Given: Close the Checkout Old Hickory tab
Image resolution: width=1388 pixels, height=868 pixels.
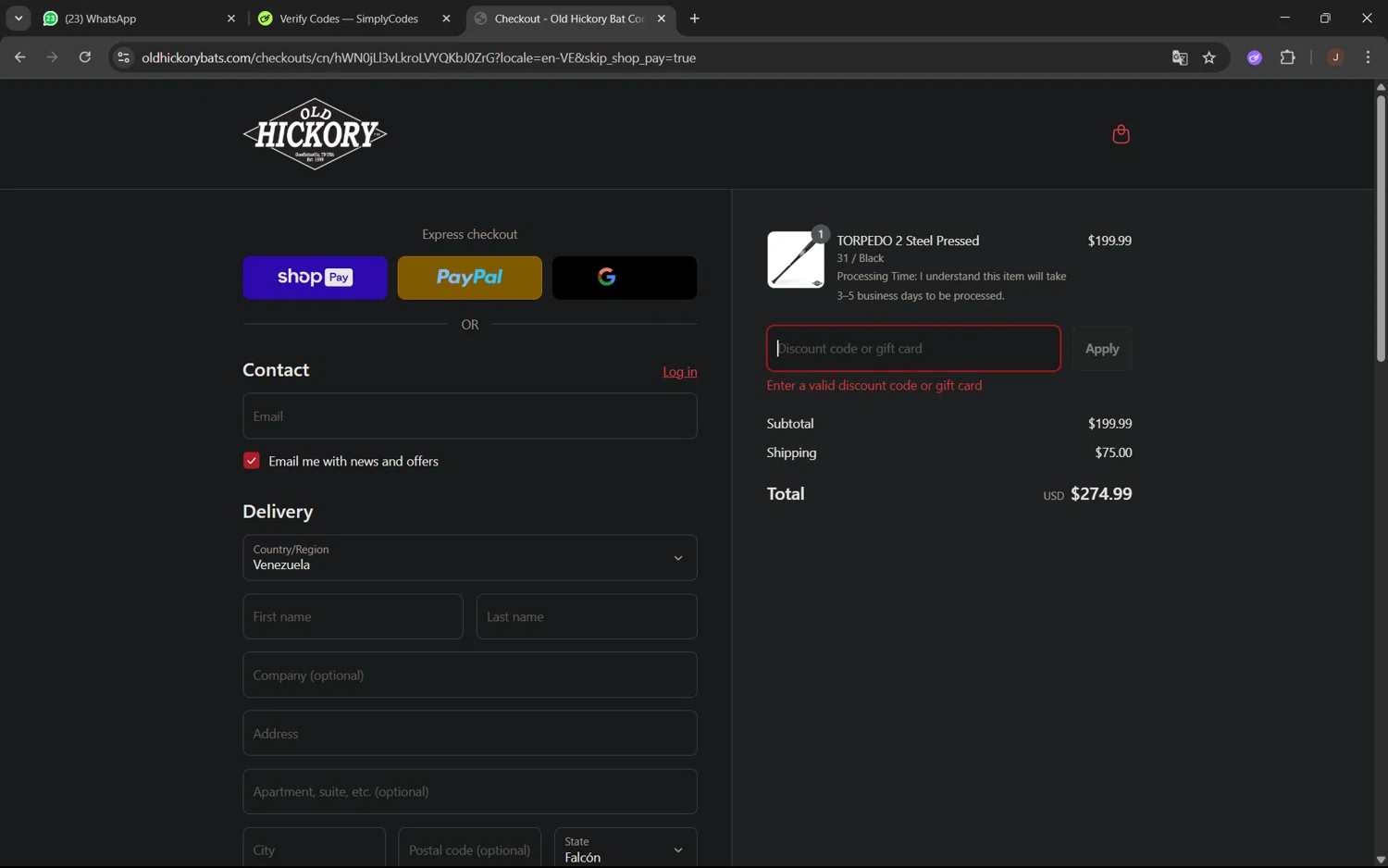Looking at the screenshot, I should point(661,19).
